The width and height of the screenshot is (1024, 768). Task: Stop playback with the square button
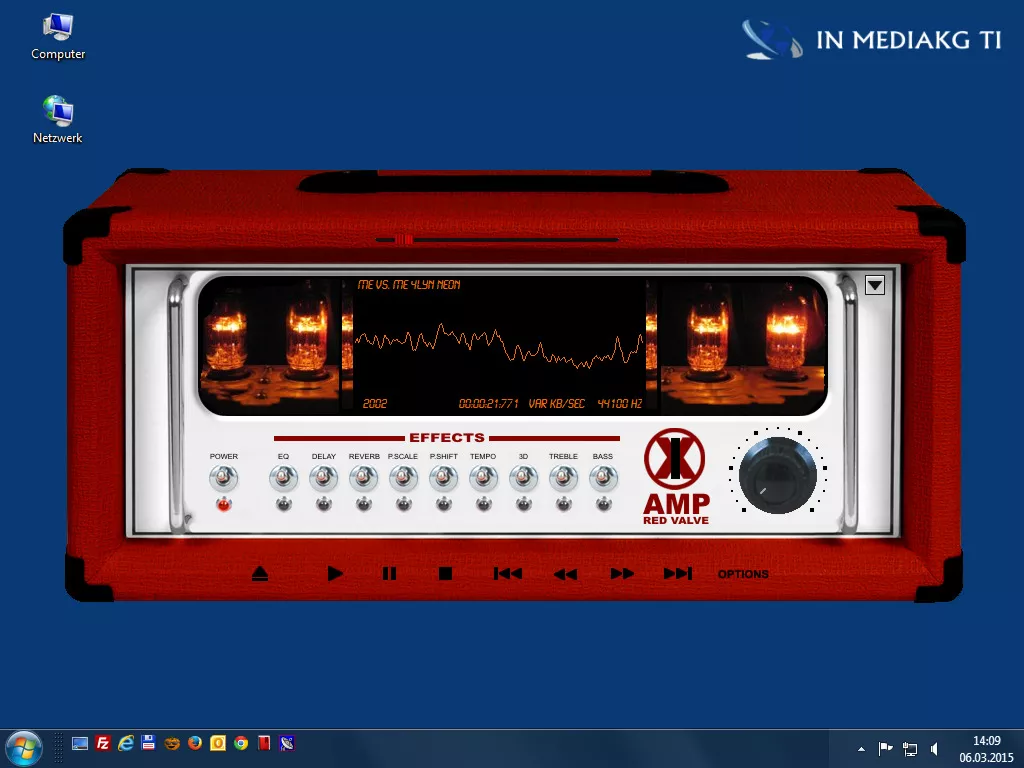tap(446, 574)
